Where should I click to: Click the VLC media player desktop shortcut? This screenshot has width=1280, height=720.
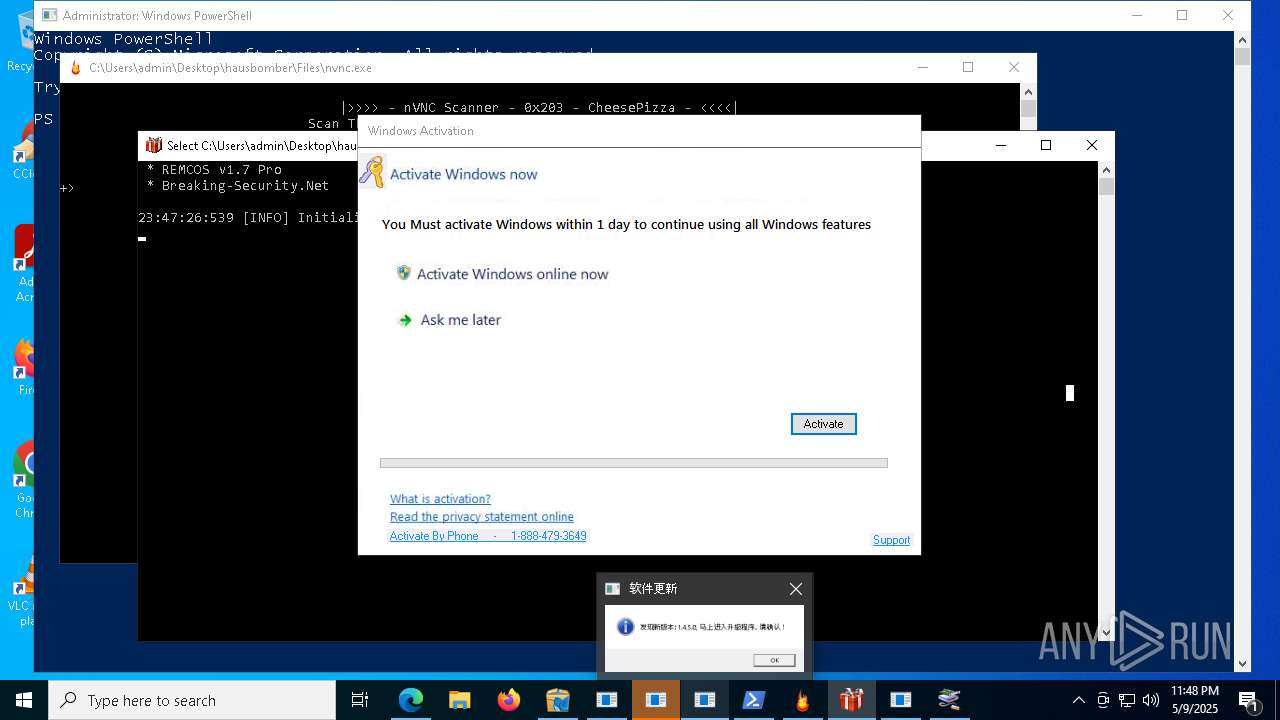[23, 590]
